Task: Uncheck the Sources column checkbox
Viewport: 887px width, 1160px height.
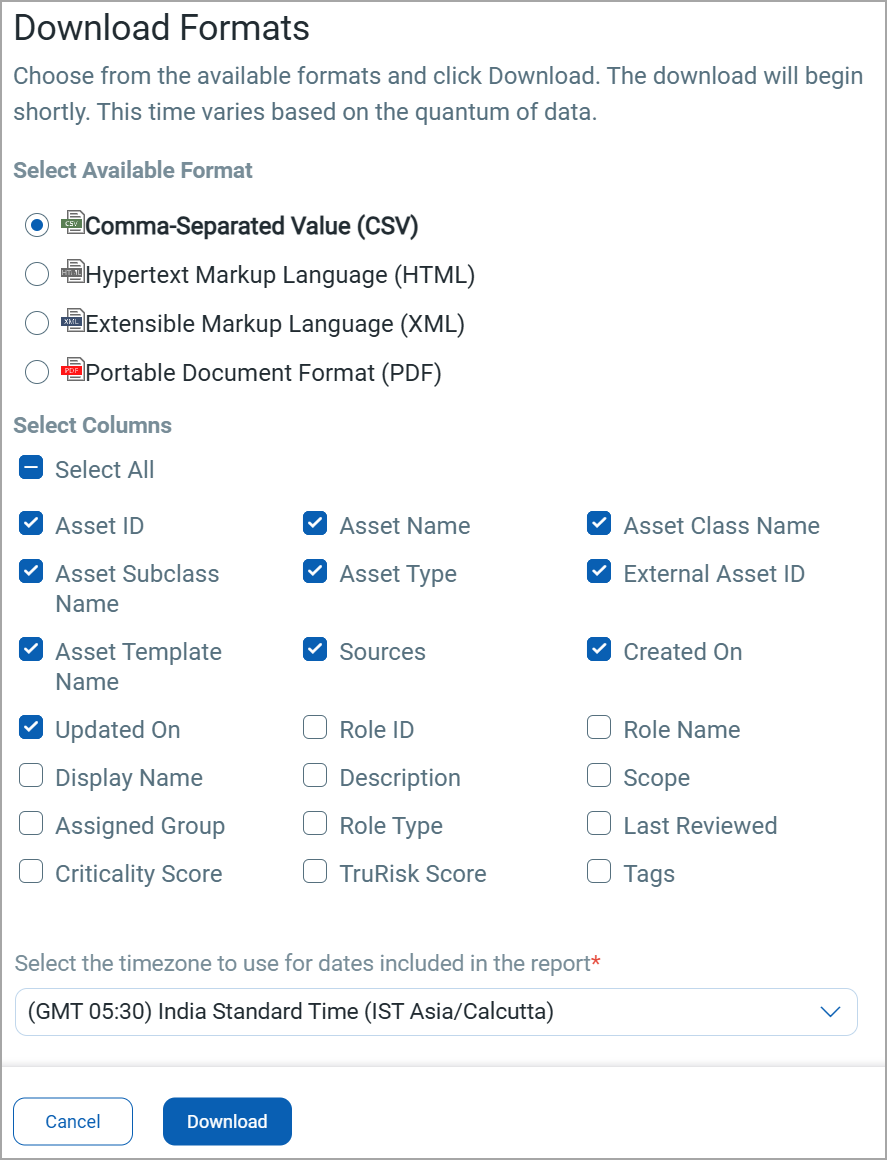Action: click(315, 650)
